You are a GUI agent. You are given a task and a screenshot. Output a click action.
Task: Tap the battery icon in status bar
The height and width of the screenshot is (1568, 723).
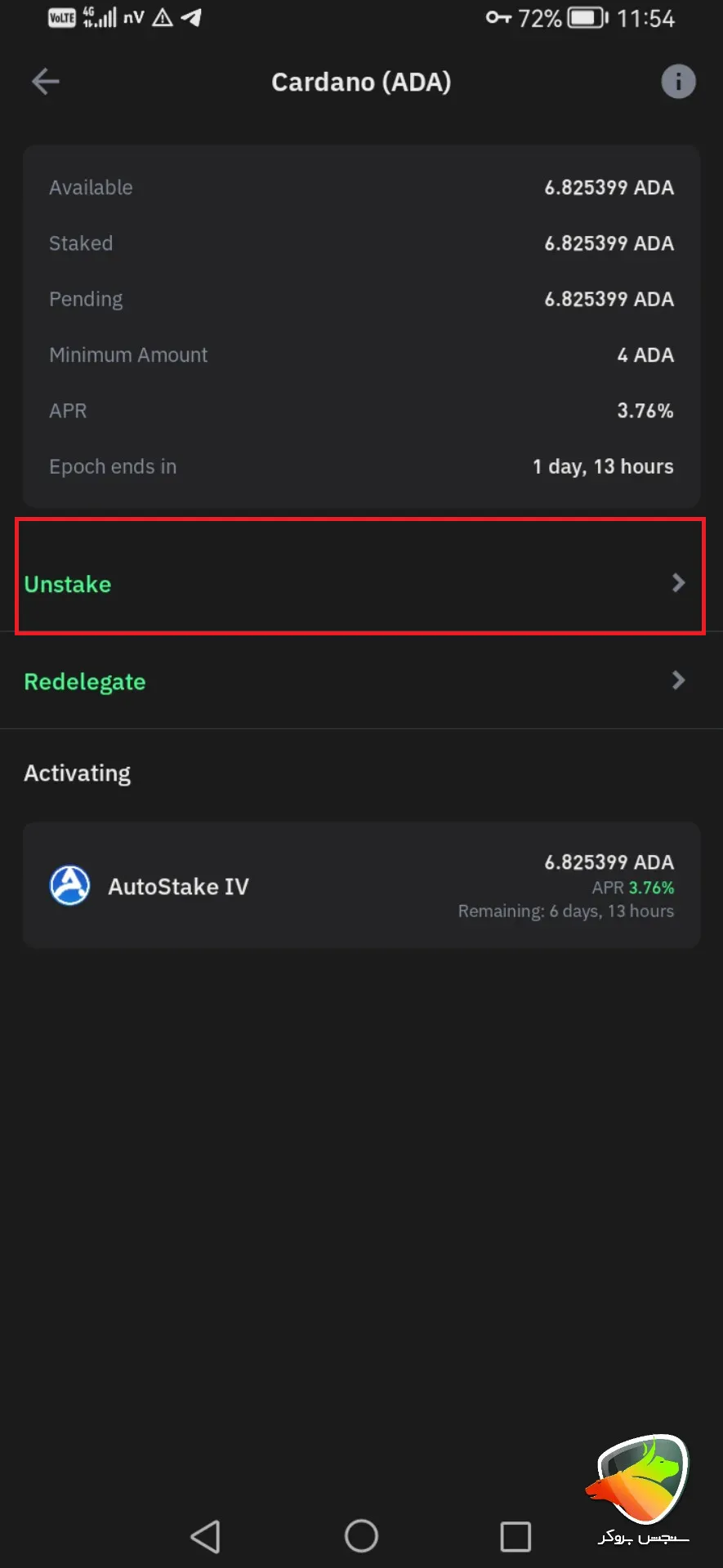tap(587, 18)
